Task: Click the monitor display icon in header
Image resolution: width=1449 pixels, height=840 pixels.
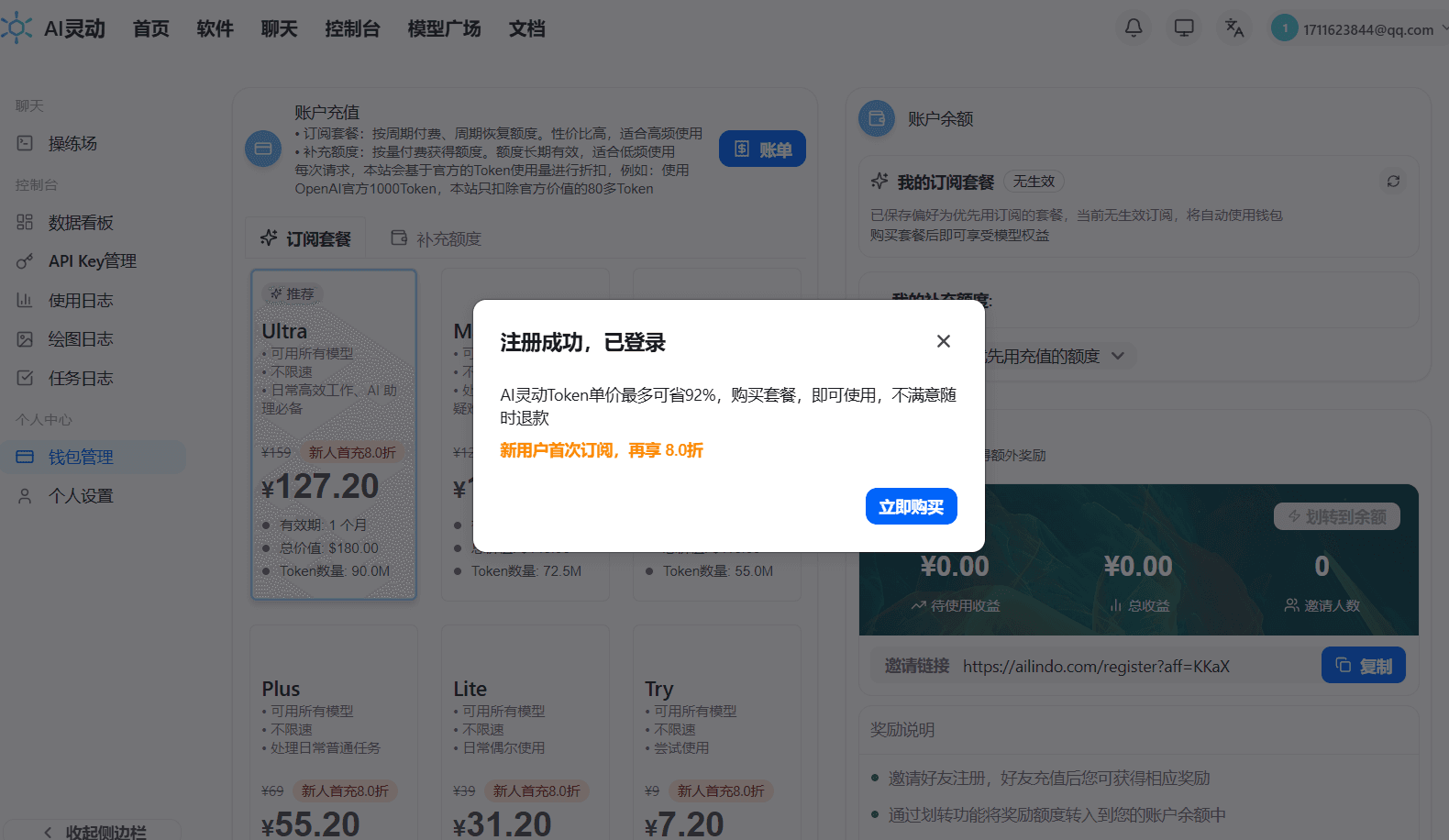Action: pyautogui.click(x=1184, y=28)
